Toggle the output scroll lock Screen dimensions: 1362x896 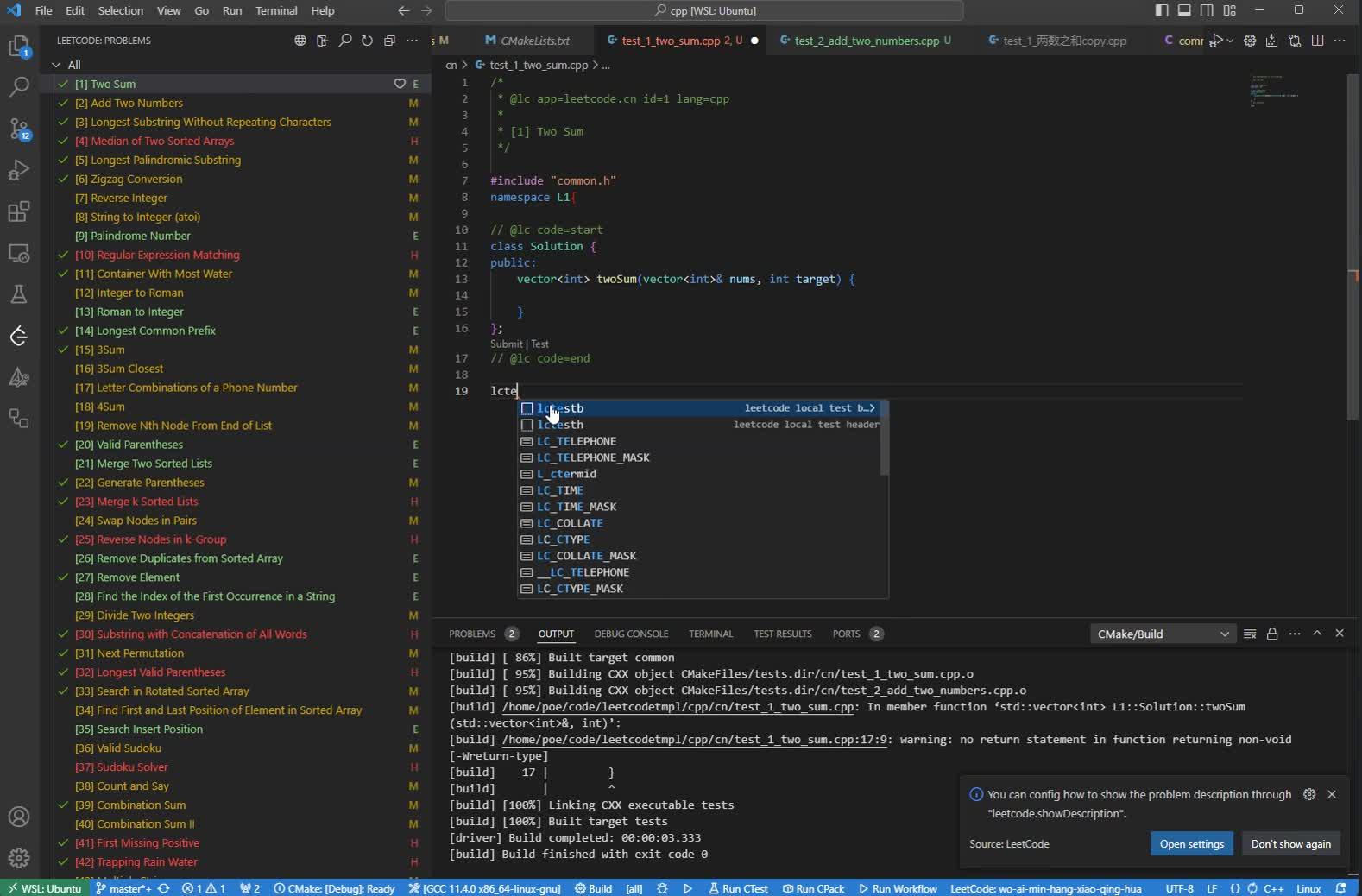pyautogui.click(x=1272, y=634)
